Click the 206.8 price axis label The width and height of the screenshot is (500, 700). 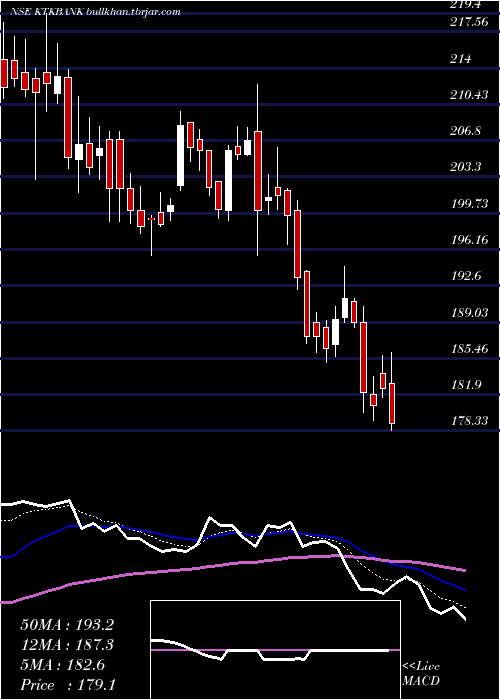[x=466, y=131]
